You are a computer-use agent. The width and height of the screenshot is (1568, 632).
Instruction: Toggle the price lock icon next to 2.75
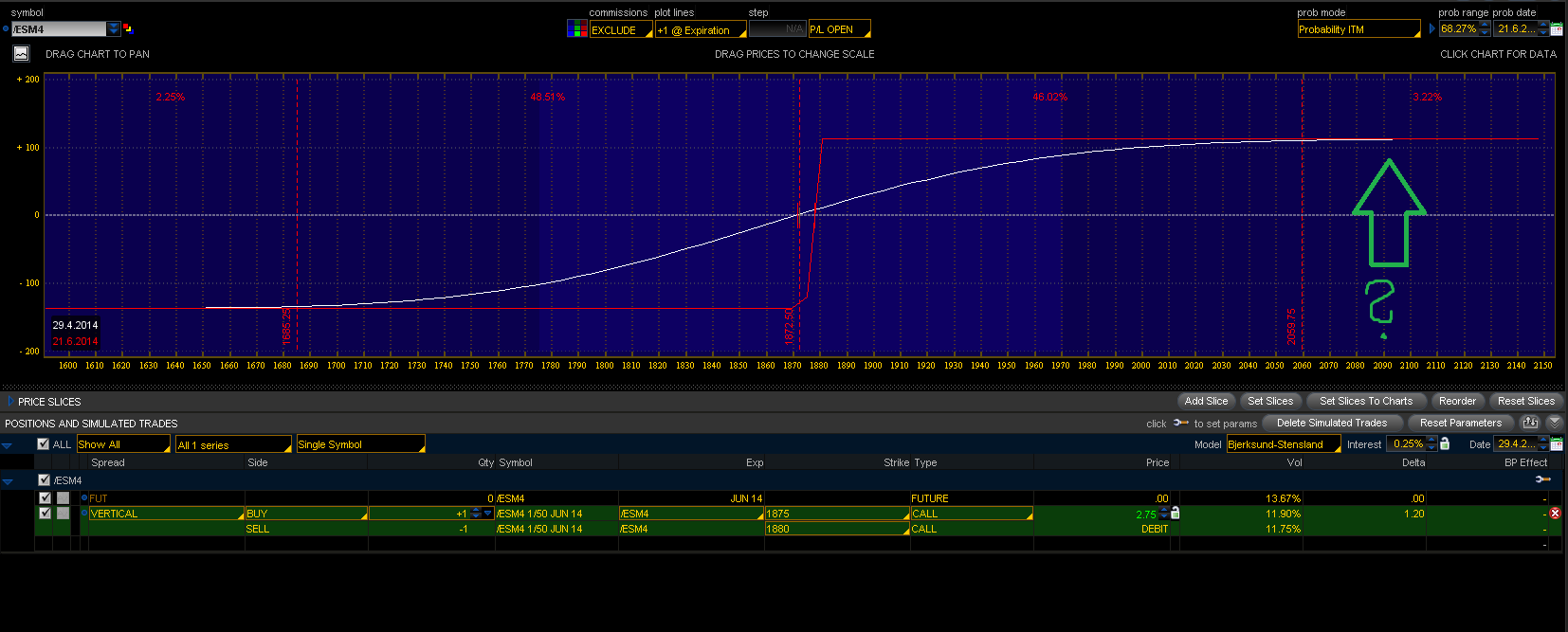click(1176, 514)
